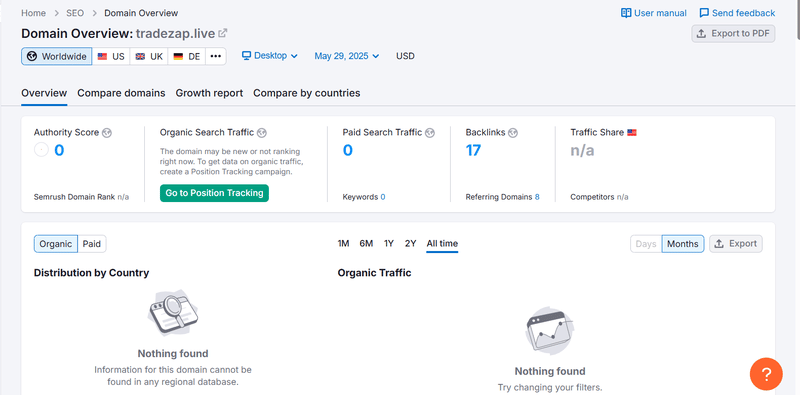Screen dimensions: 800x395
Task: Click the USD currency label
Action: (x=405, y=56)
